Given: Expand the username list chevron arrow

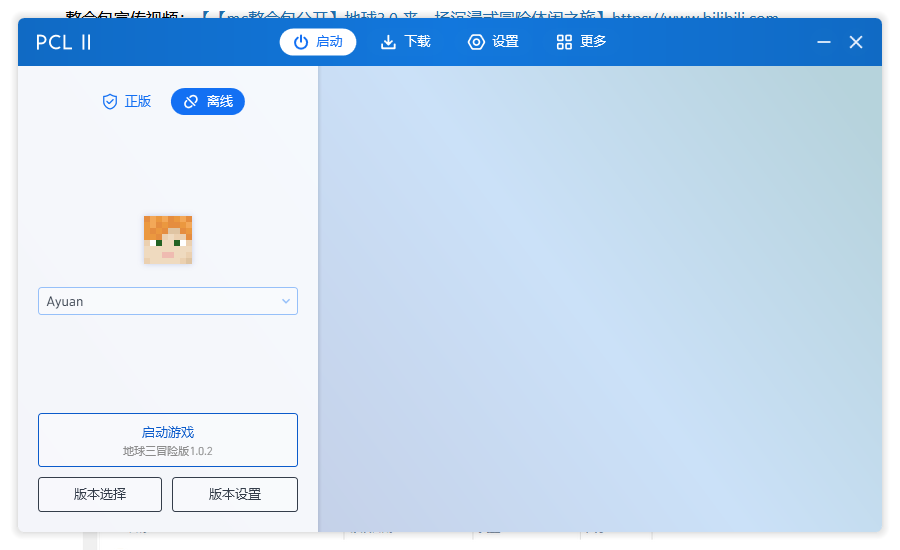Looking at the screenshot, I should (x=285, y=301).
